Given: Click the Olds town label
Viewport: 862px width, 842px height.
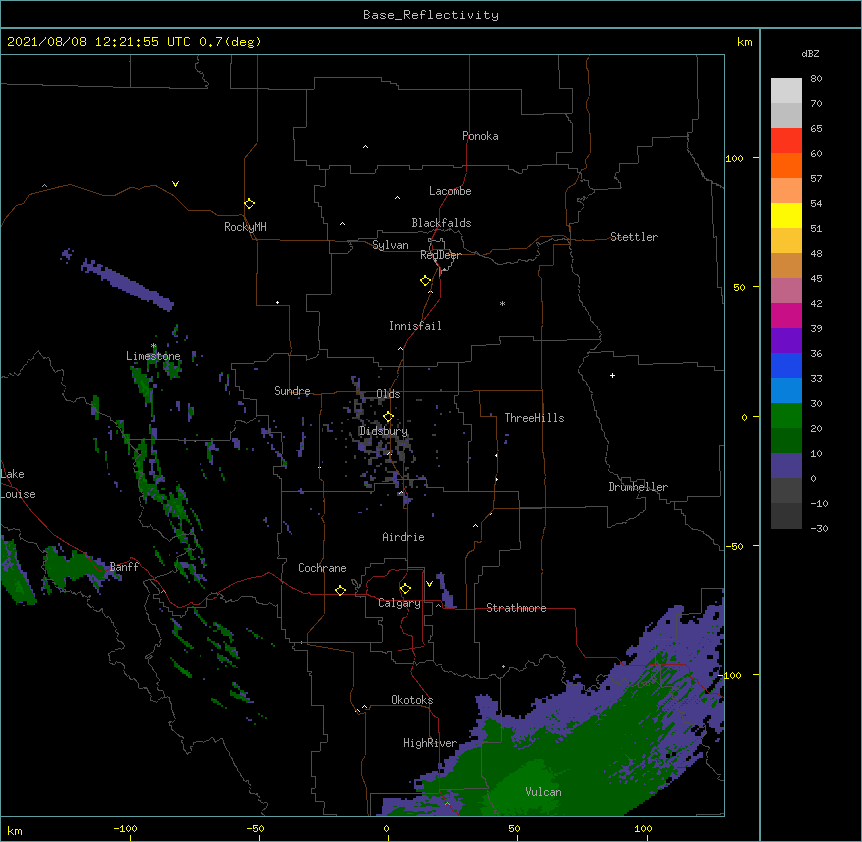Looking at the screenshot, I should pos(388,394).
